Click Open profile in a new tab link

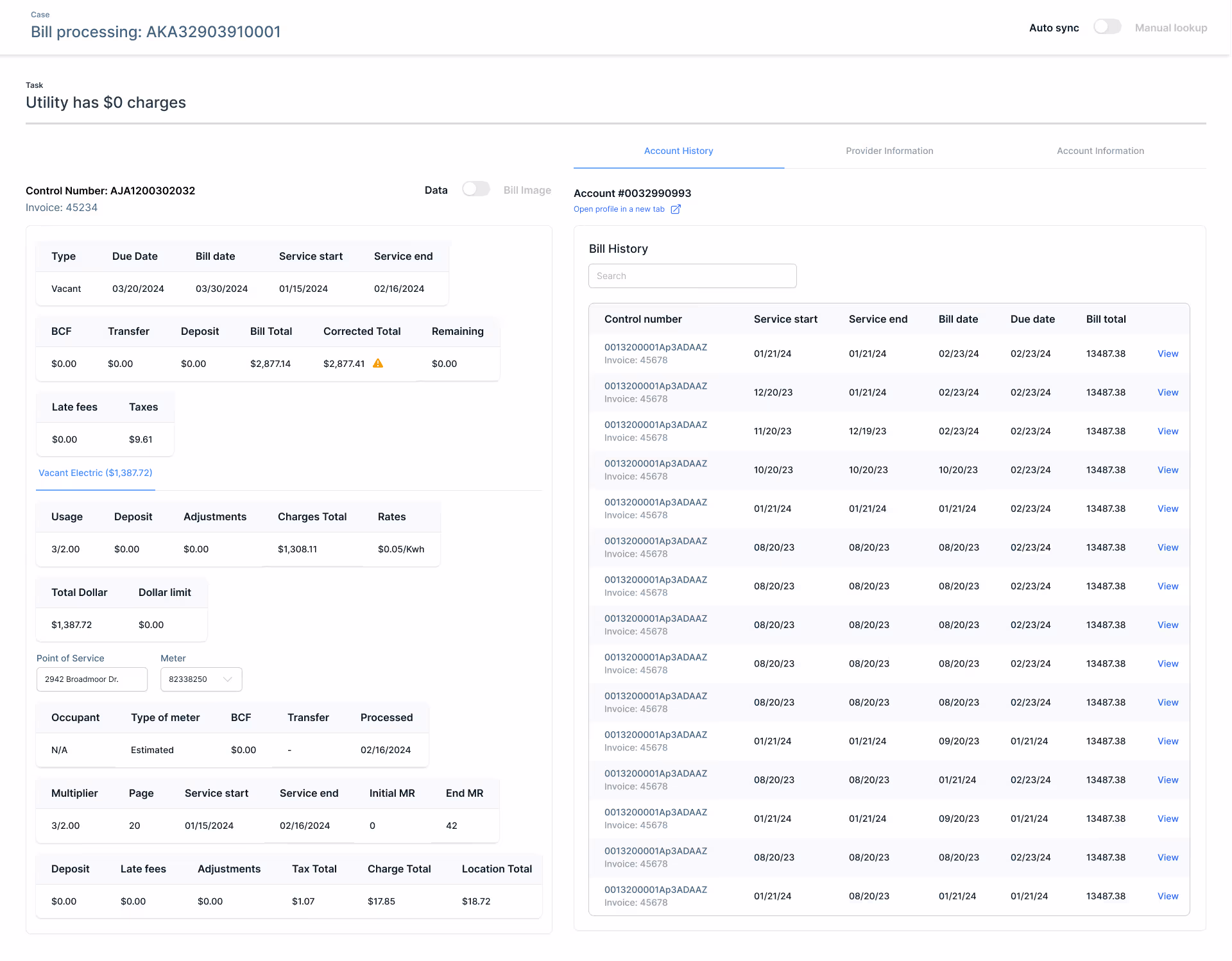pos(619,209)
